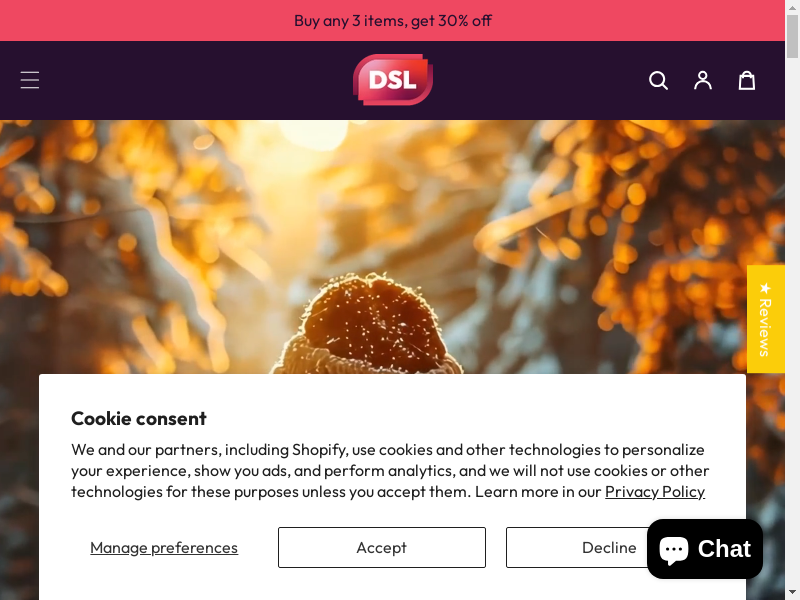Click the scrollbar down arrow
This screenshot has height=600, width=800.
click(x=792, y=593)
